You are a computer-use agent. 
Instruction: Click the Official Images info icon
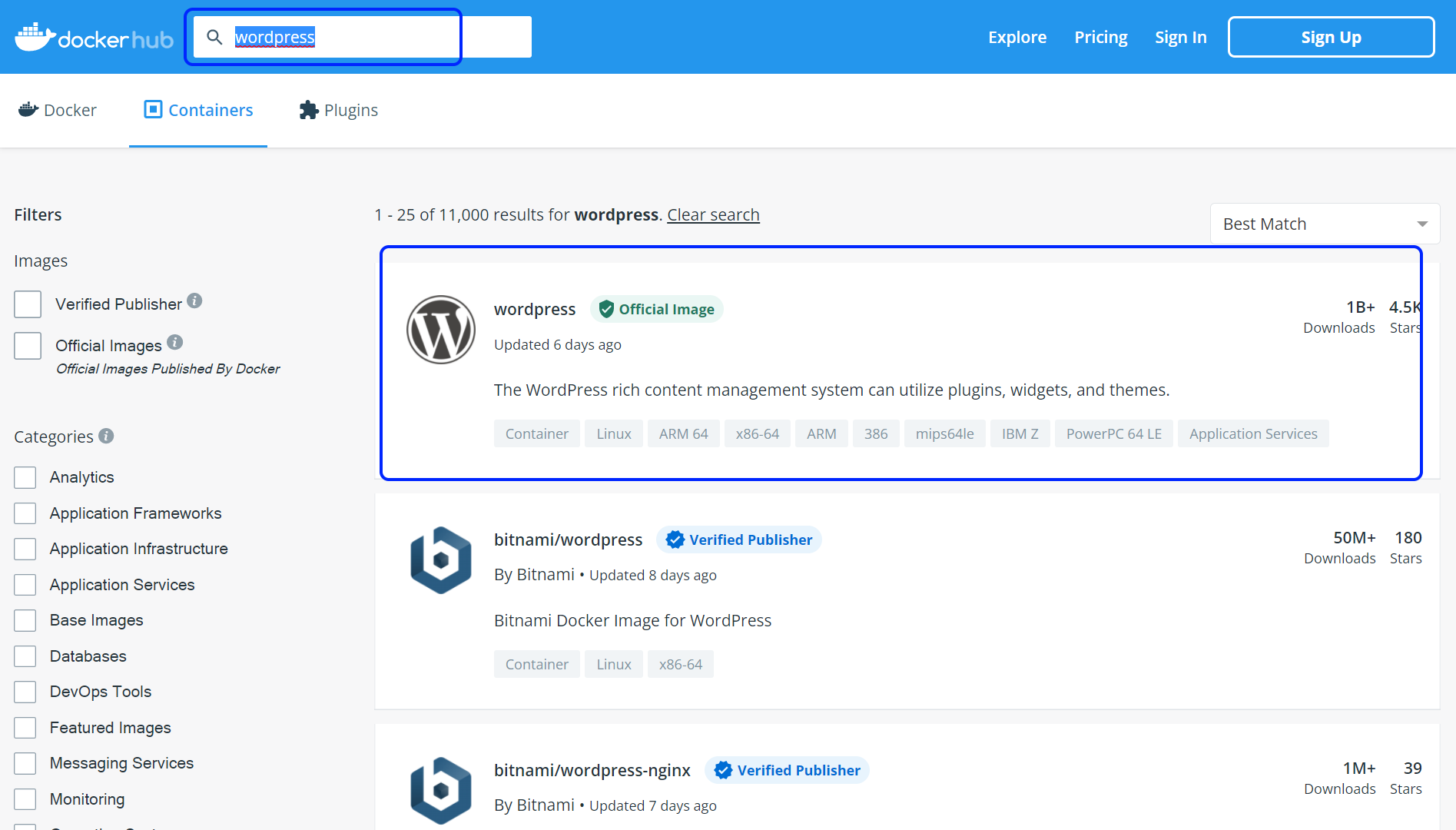tap(175, 343)
